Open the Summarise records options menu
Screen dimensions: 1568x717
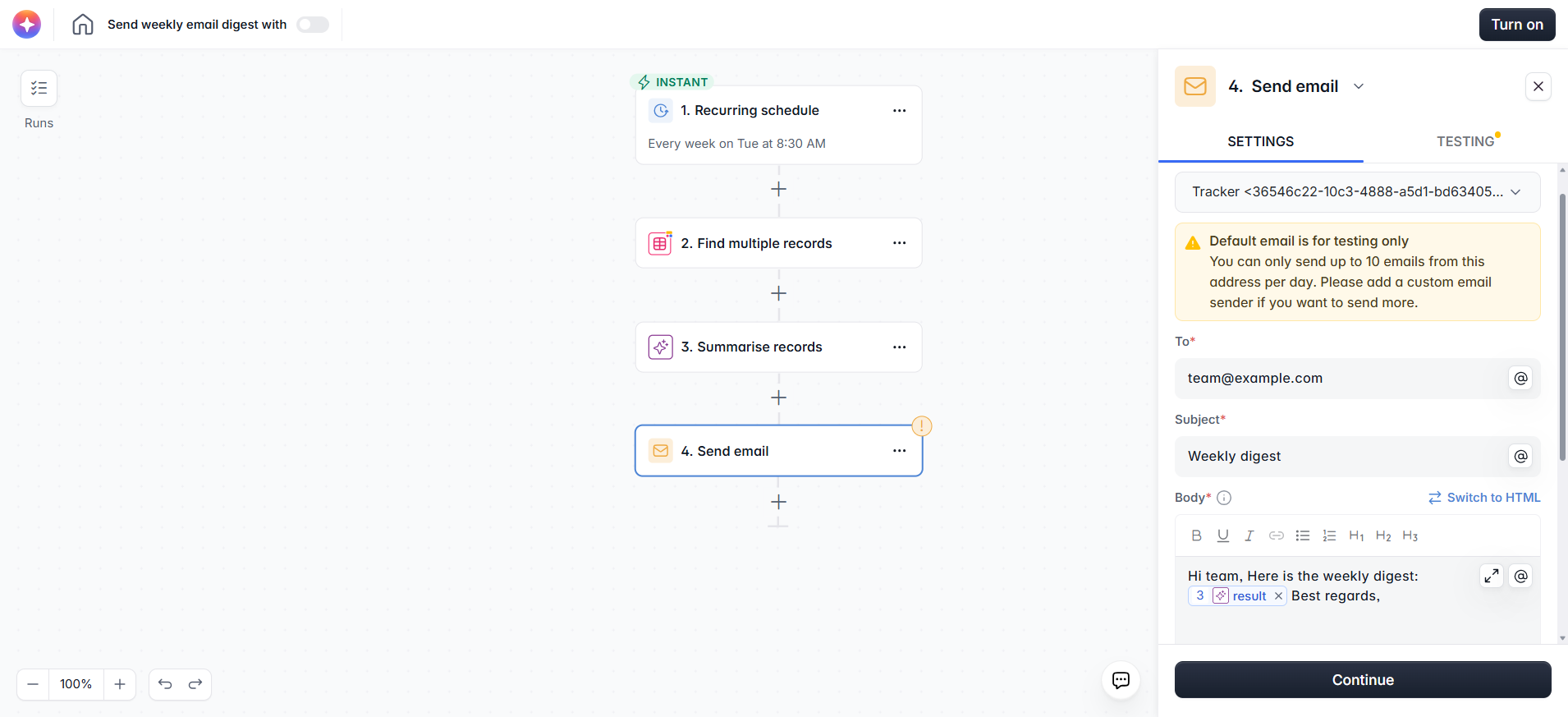pyautogui.click(x=900, y=347)
